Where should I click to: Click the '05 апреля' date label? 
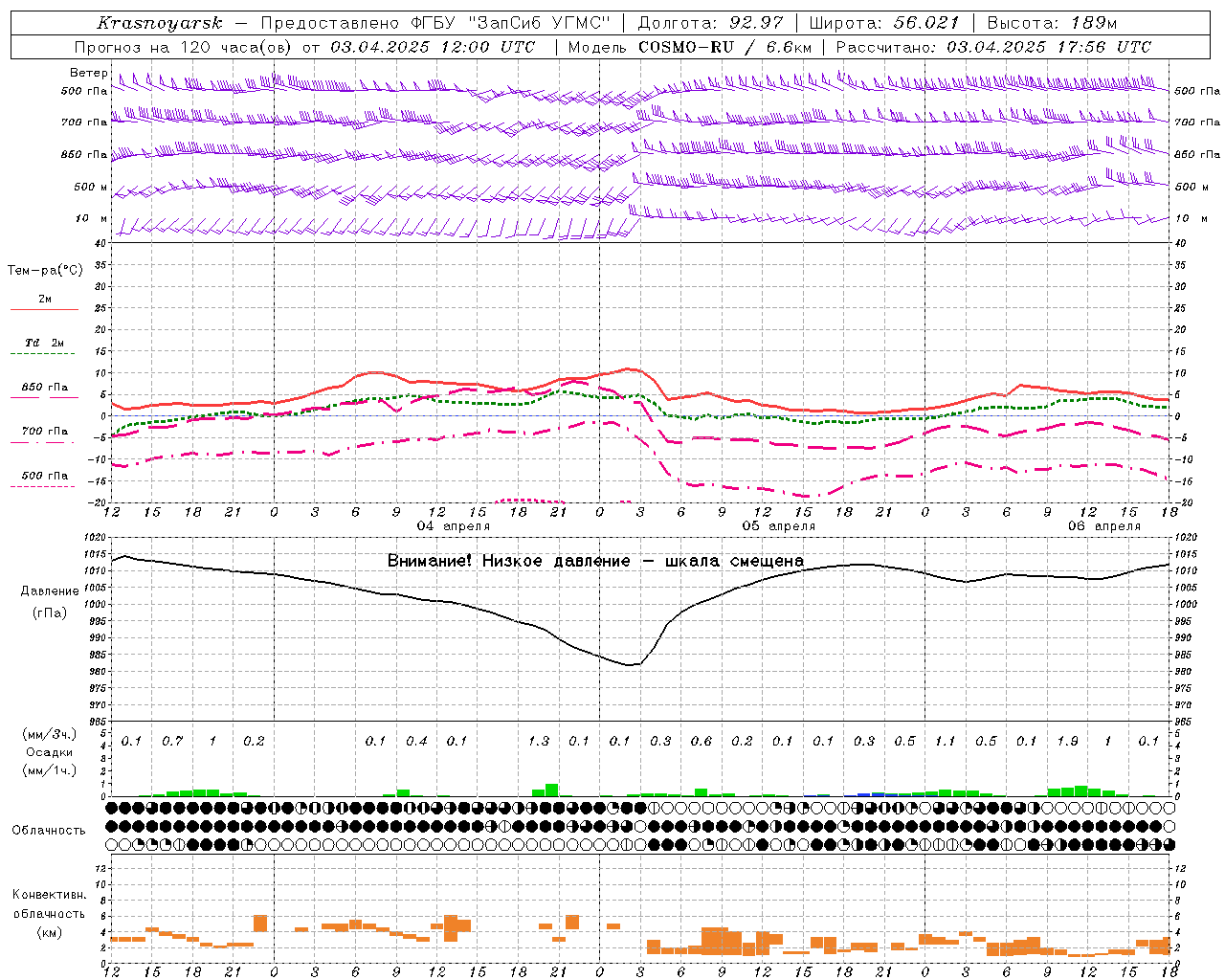(x=779, y=525)
